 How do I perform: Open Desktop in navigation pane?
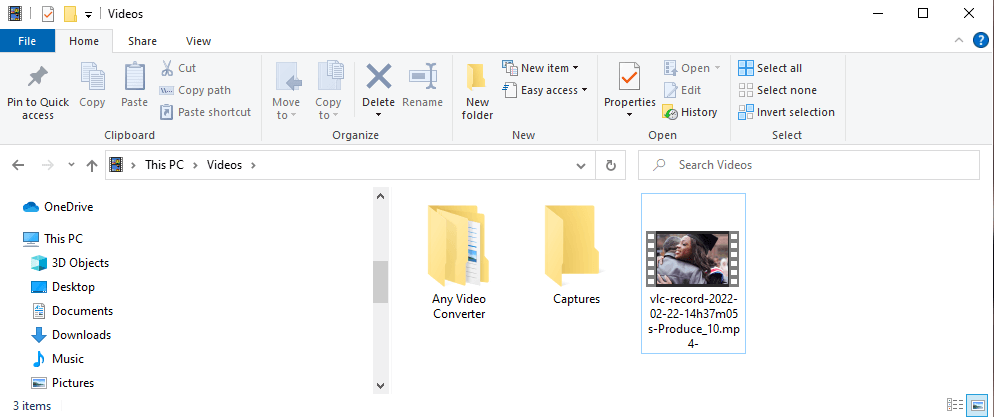63,286
